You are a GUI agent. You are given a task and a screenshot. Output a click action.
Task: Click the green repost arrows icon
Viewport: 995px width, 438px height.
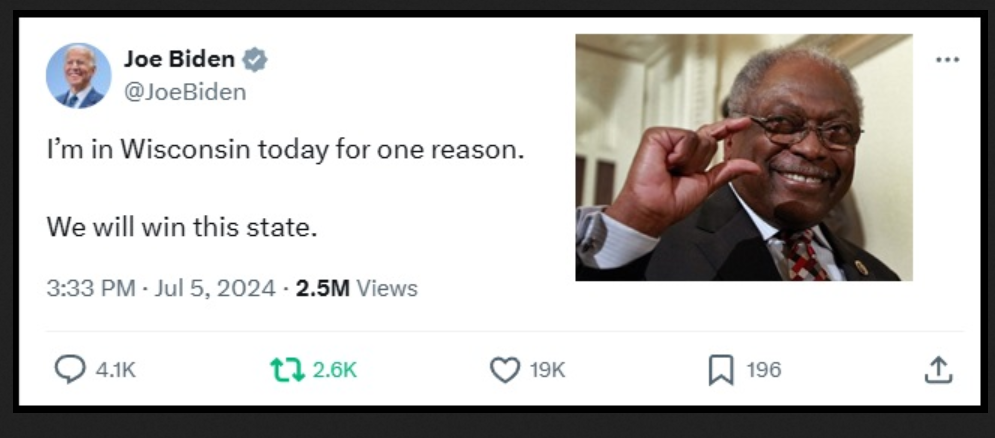pyautogui.click(x=287, y=370)
